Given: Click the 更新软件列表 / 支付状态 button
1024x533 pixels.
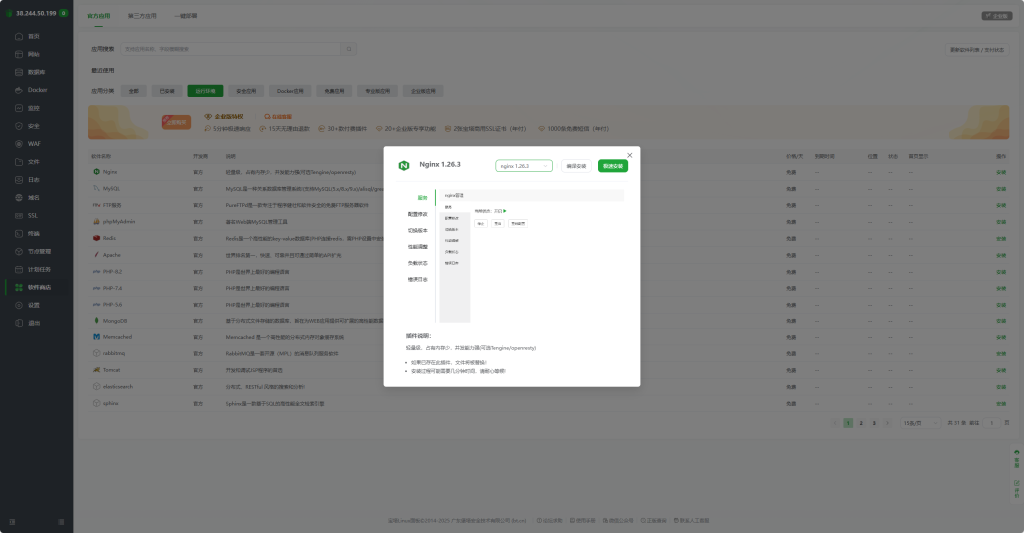Looking at the screenshot, I should (x=977, y=50).
